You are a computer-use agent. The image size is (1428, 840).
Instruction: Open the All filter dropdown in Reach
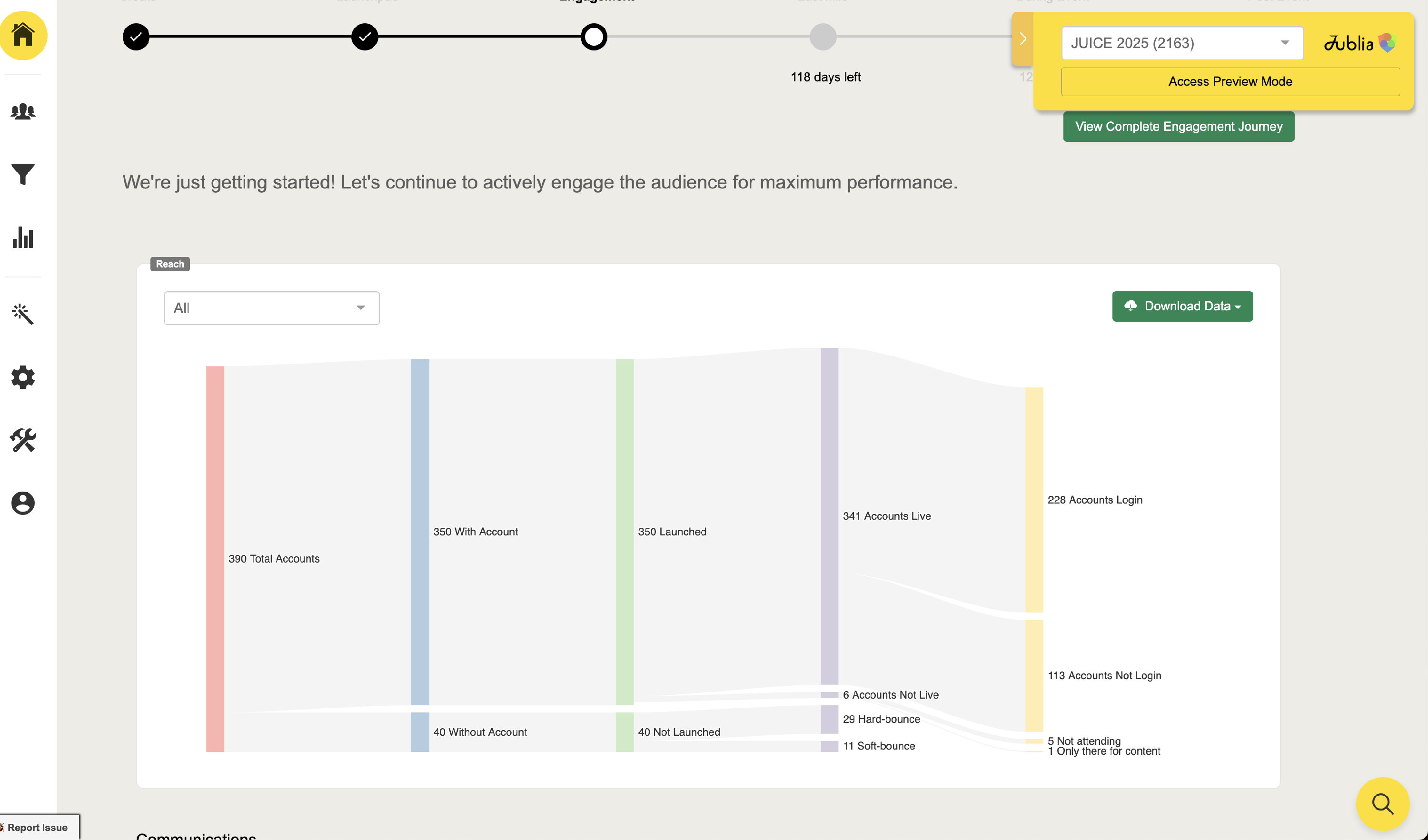click(x=271, y=308)
